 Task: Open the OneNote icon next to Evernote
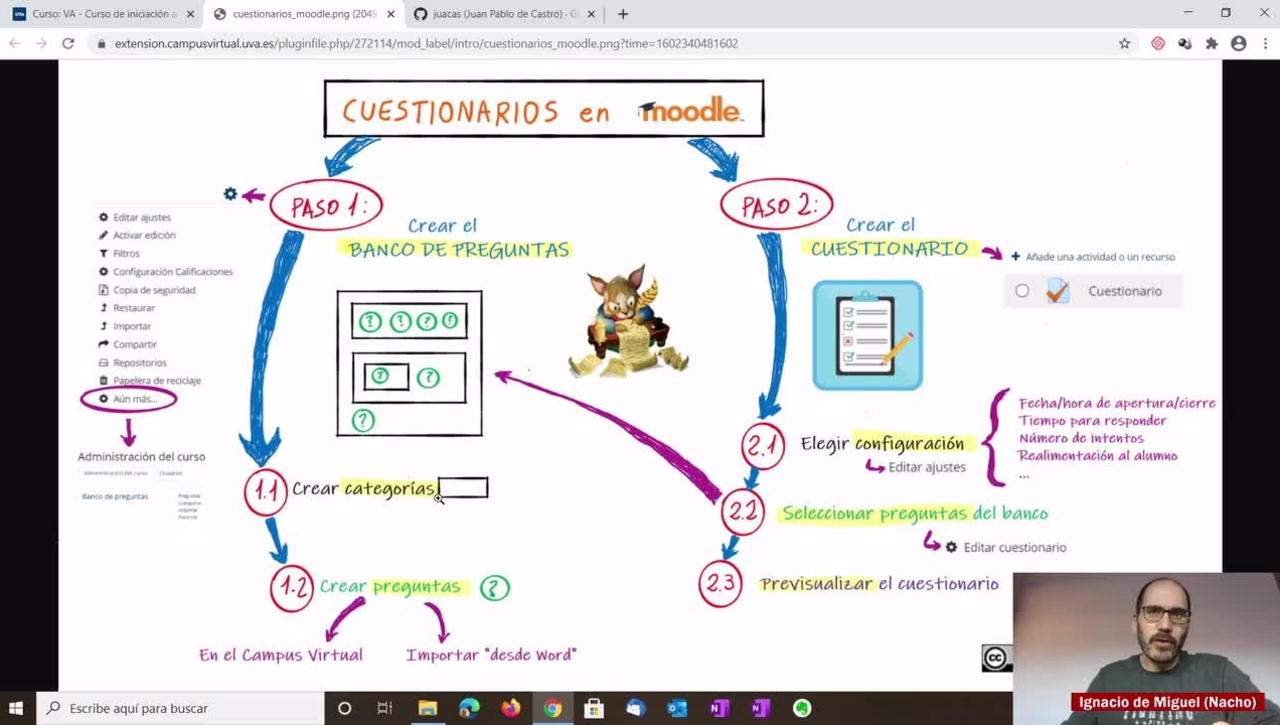[x=760, y=708]
